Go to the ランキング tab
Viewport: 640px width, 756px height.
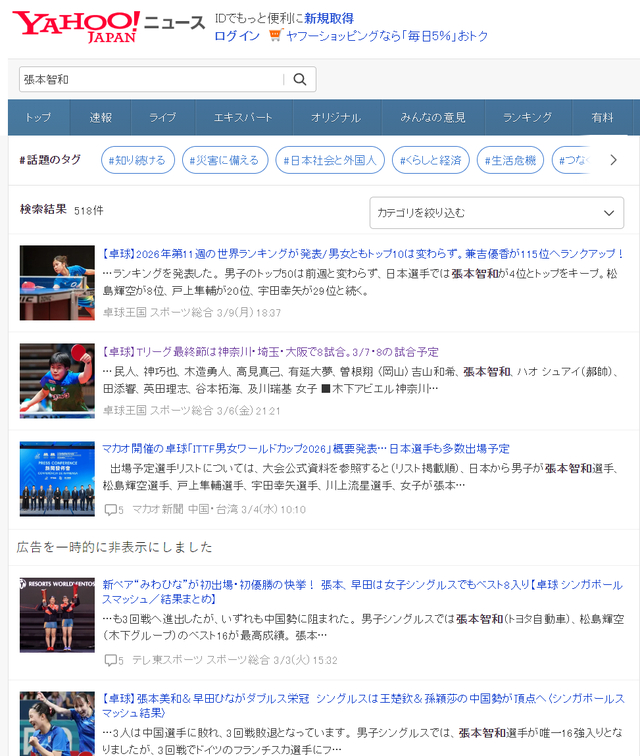(x=528, y=117)
